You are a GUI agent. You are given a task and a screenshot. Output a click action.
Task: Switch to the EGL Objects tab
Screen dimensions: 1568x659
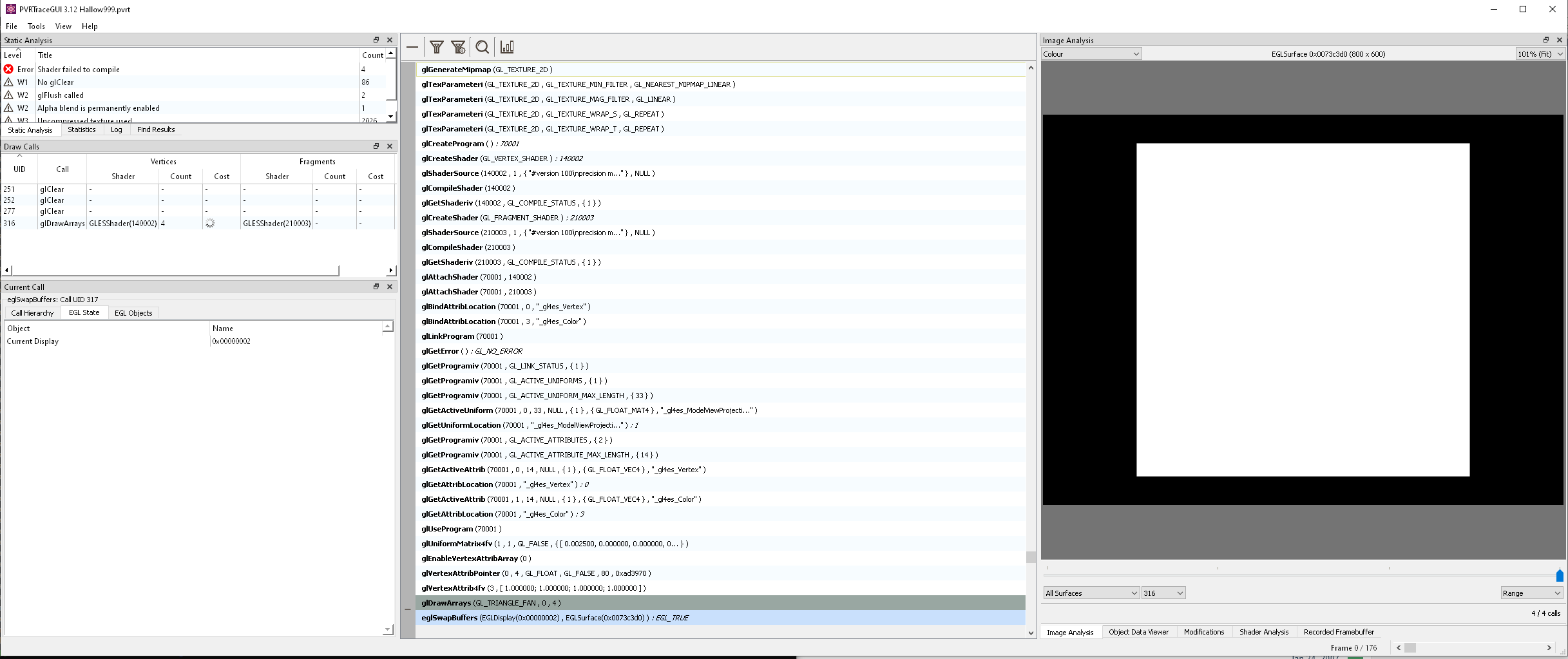click(x=133, y=313)
